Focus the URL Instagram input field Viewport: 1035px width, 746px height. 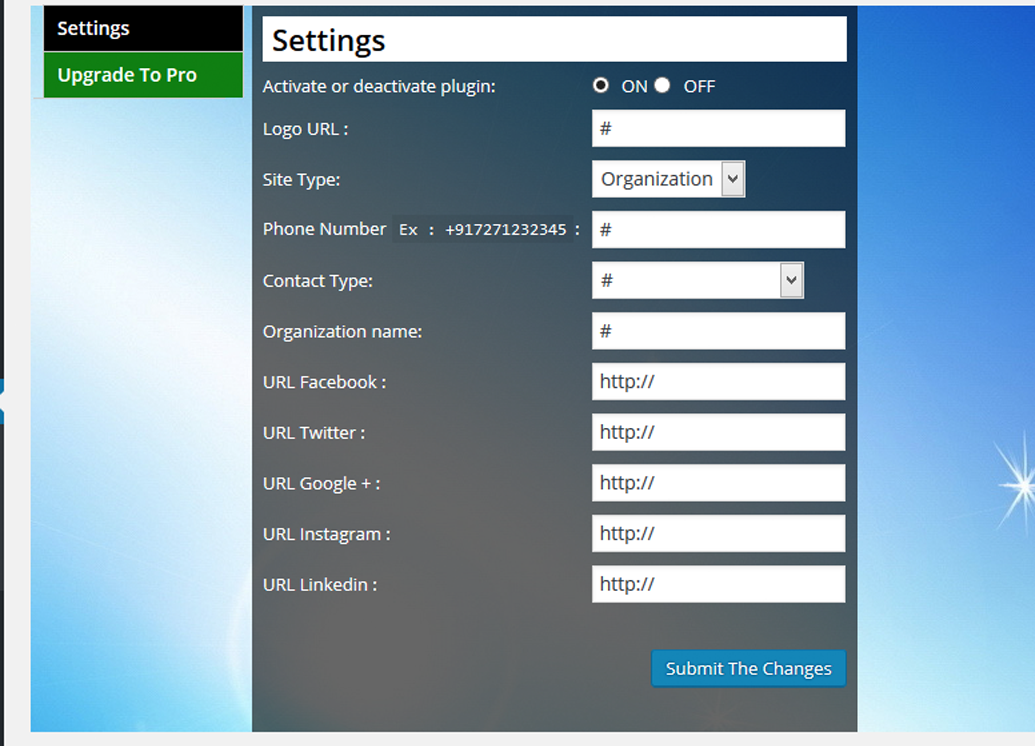[x=718, y=533]
